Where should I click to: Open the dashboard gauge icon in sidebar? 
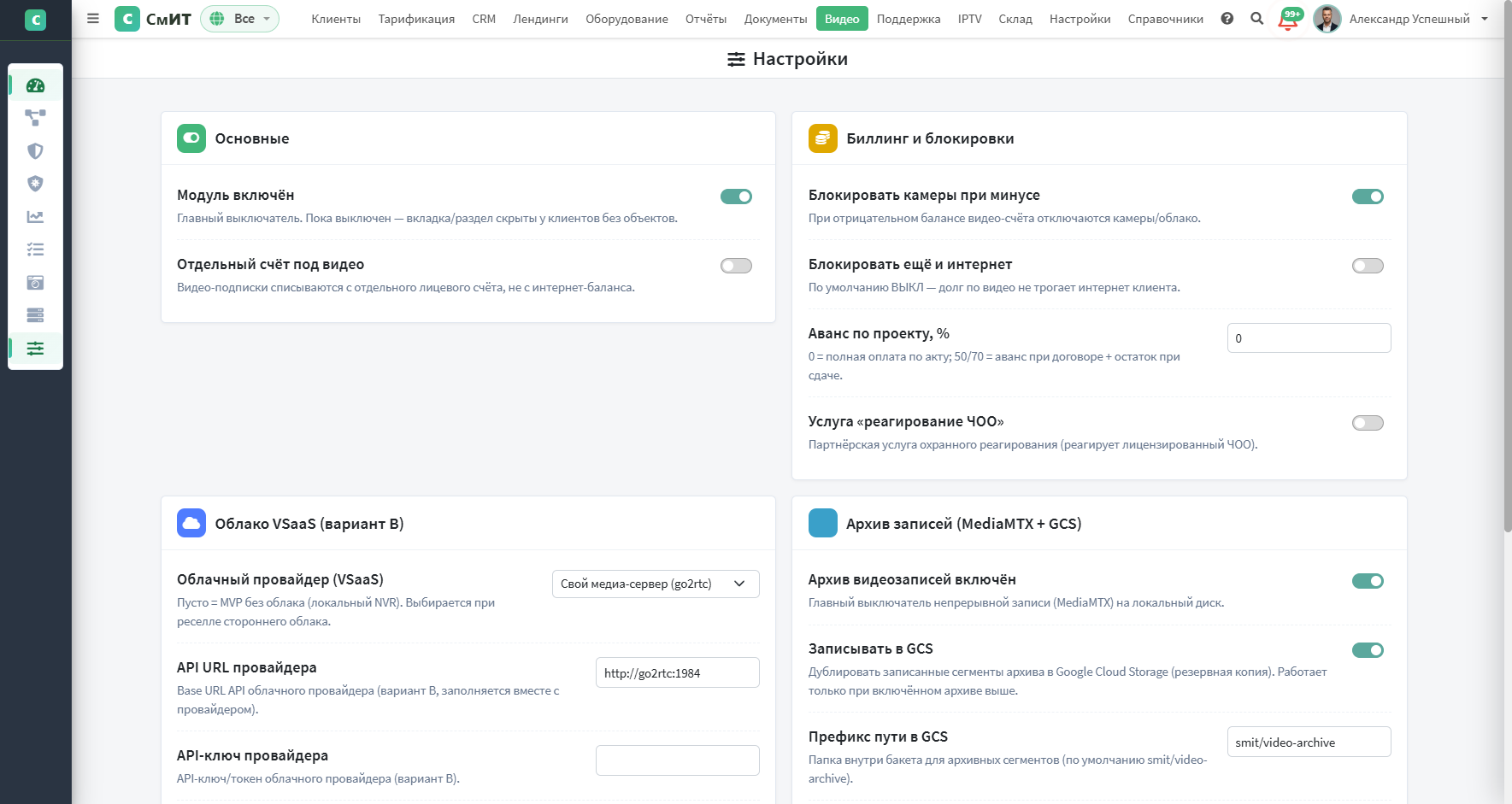click(x=35, y=85)
